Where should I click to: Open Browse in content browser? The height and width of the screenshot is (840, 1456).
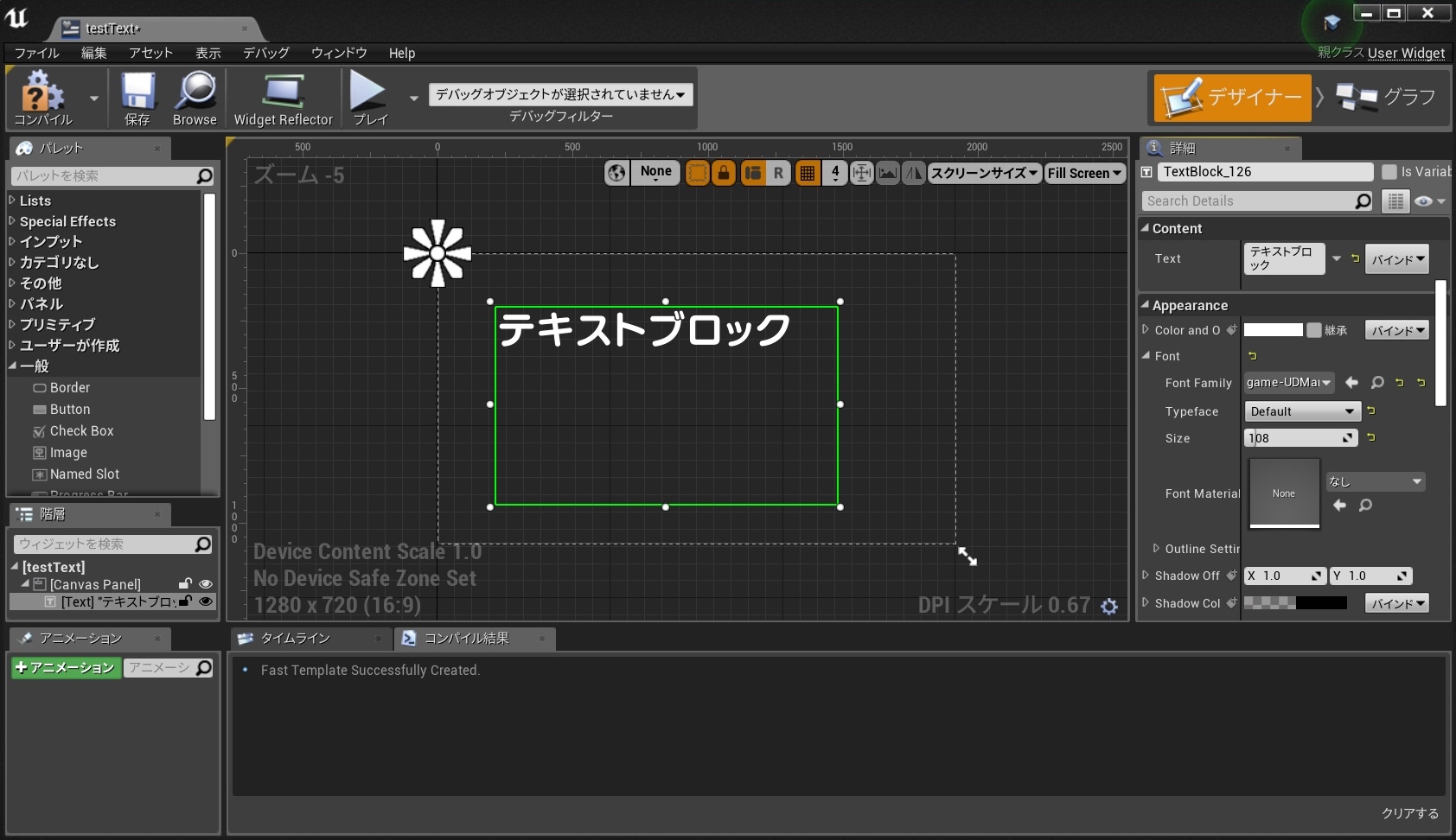pyautogui.click(x=195, y=92)
